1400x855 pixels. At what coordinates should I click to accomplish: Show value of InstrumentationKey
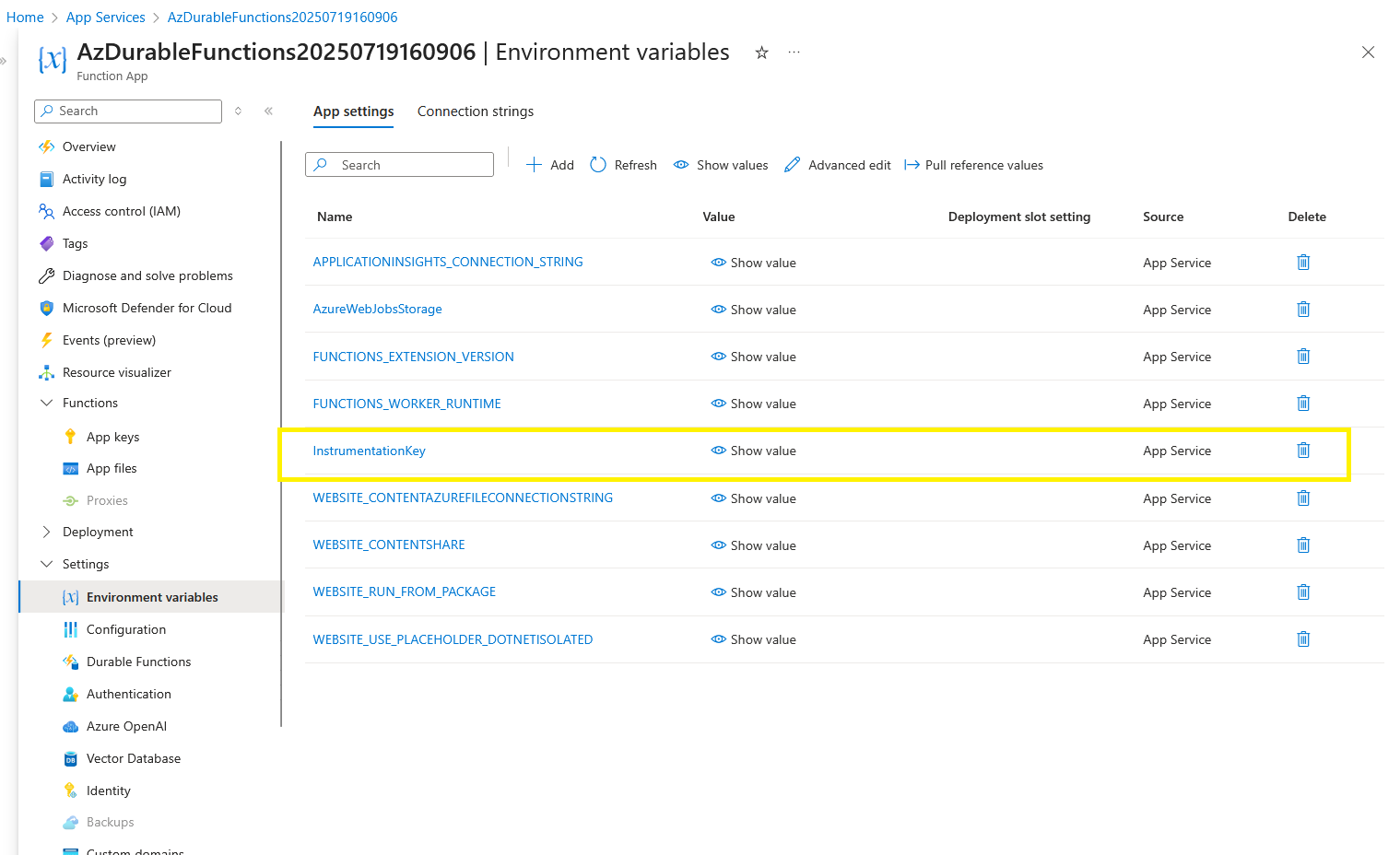coord(753,451)
